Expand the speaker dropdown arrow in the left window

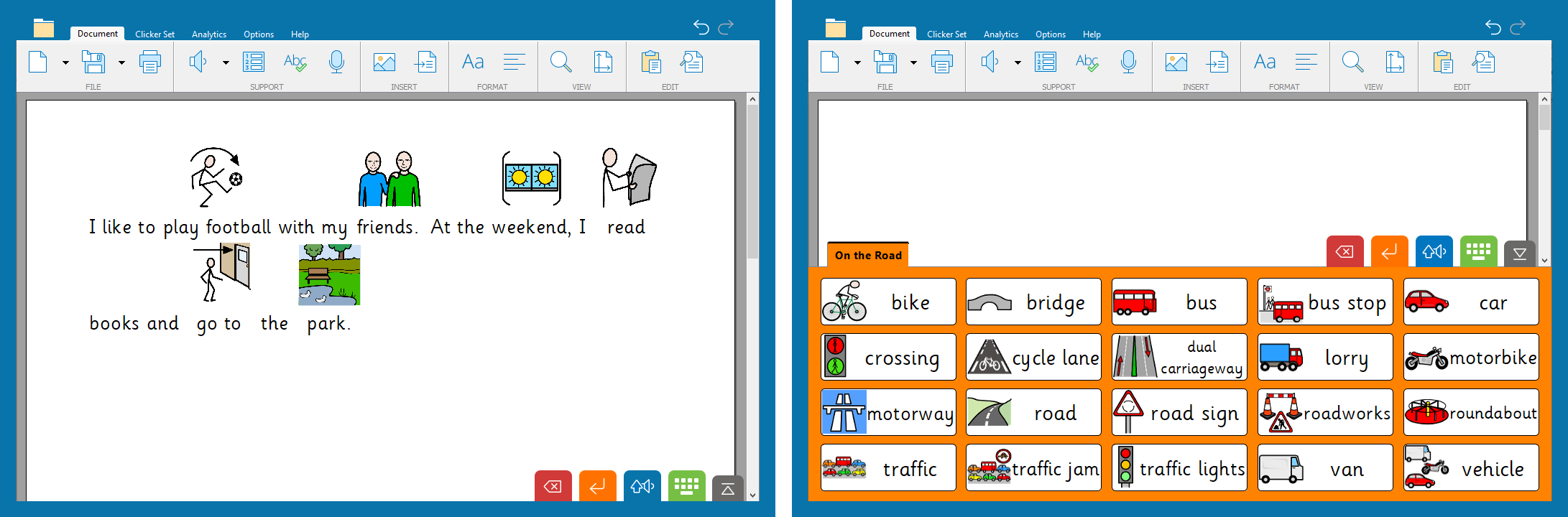226,63
